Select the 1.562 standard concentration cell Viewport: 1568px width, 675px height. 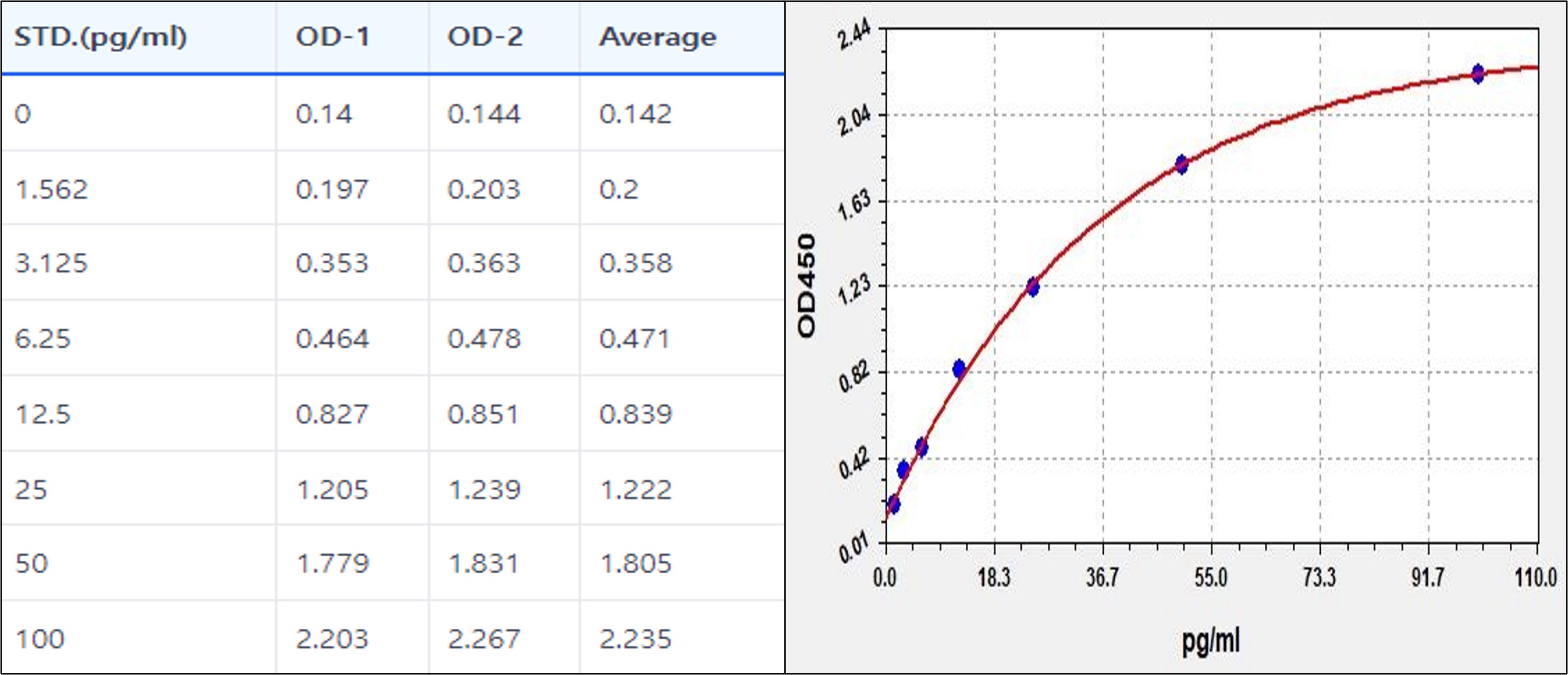[x=52, y=190]
